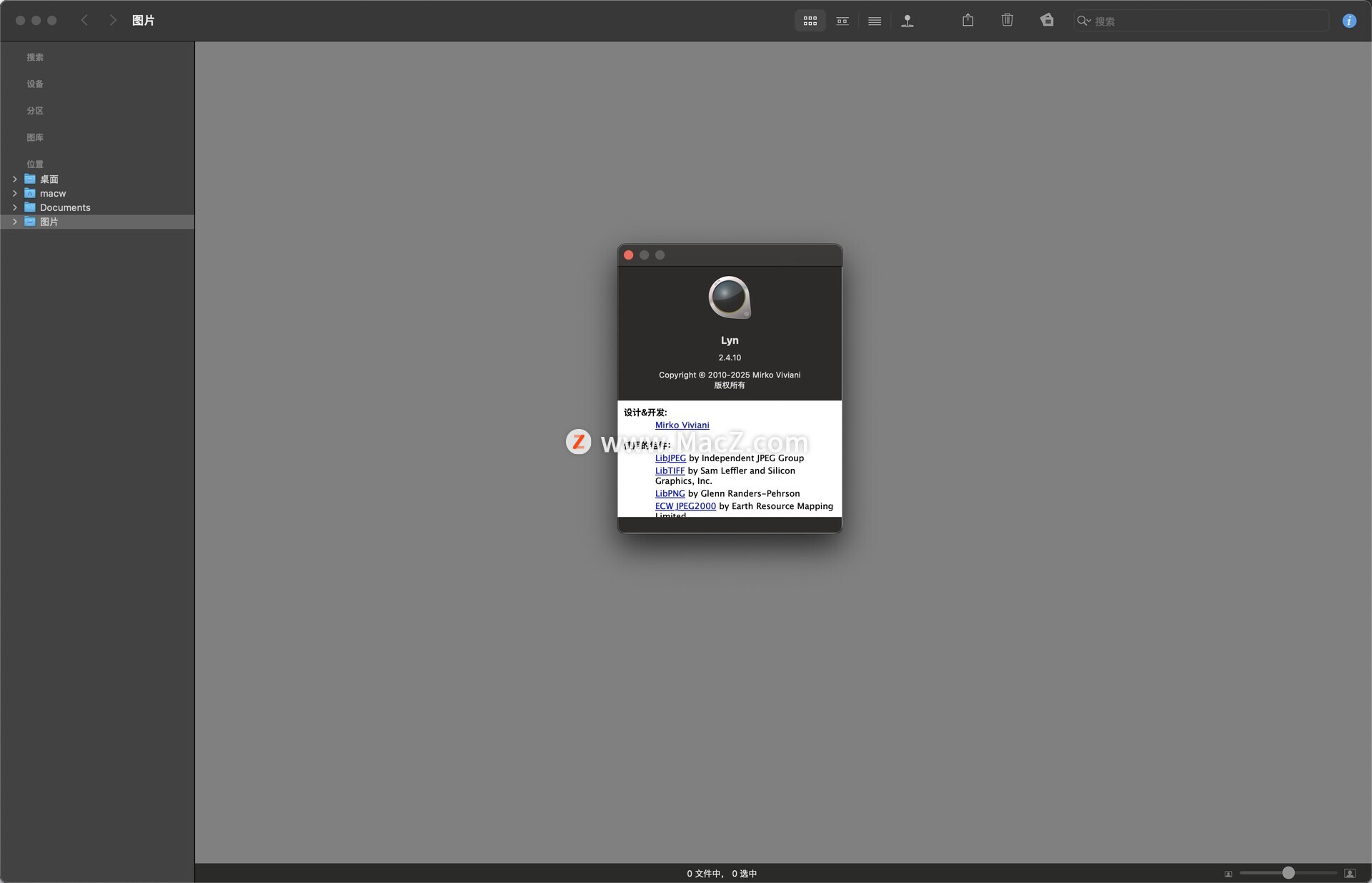Go forward with the right arrow
This screenshot has width=1372, height=883.
pyautogui.click(x=112, y=20)
